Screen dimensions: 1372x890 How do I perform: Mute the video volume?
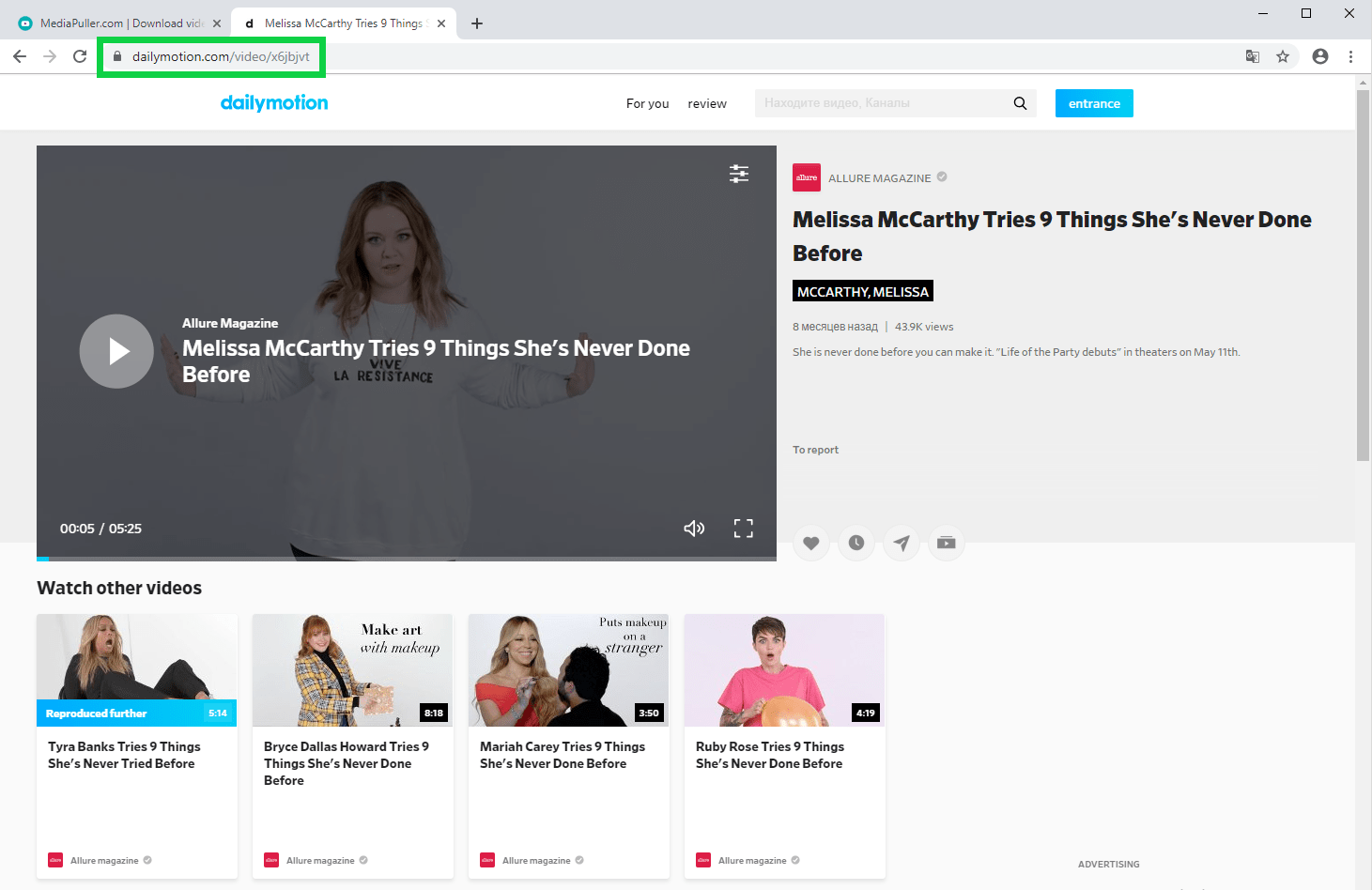[x=694, y=529]
